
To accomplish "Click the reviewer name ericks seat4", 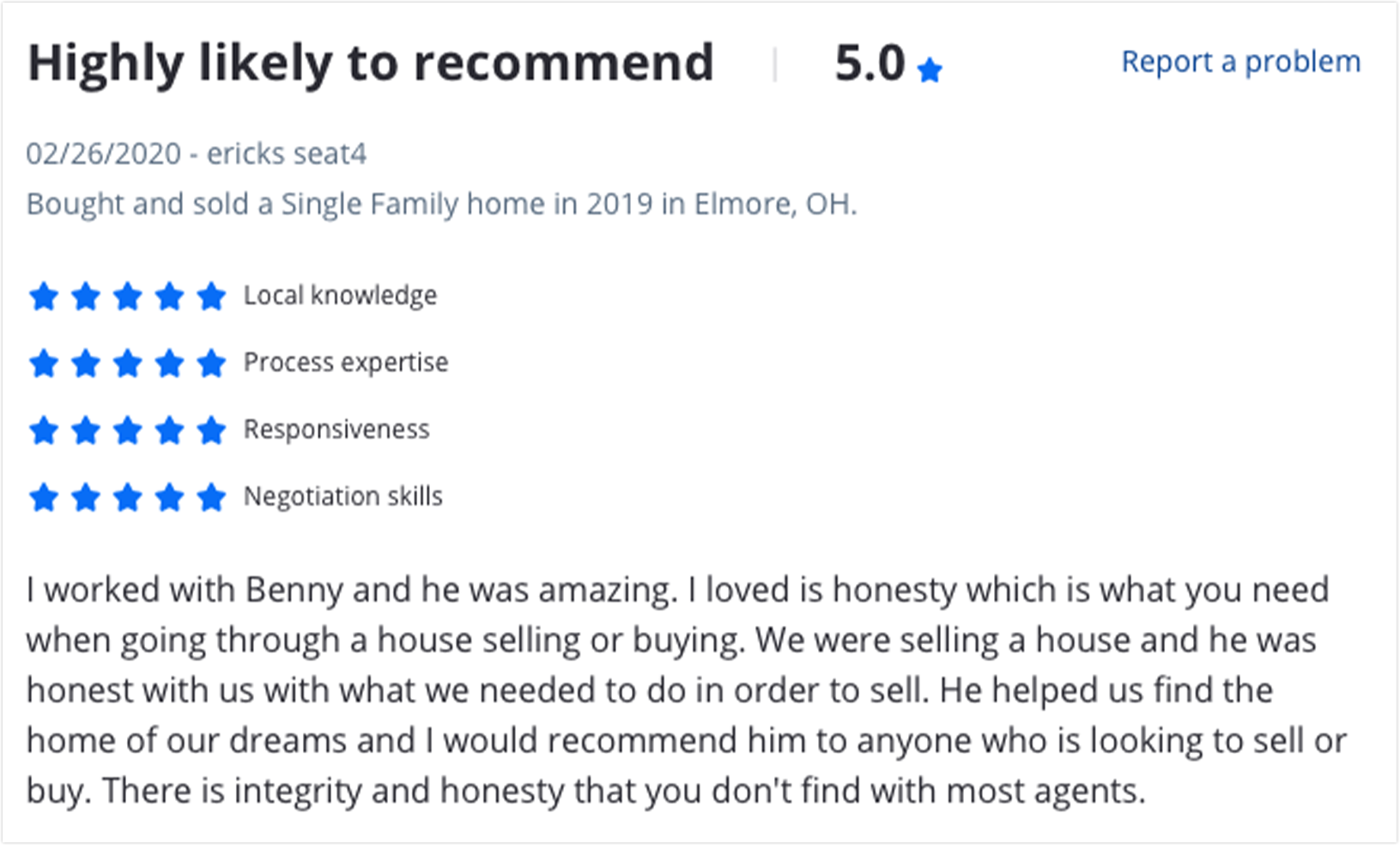I will pos(287,154).
